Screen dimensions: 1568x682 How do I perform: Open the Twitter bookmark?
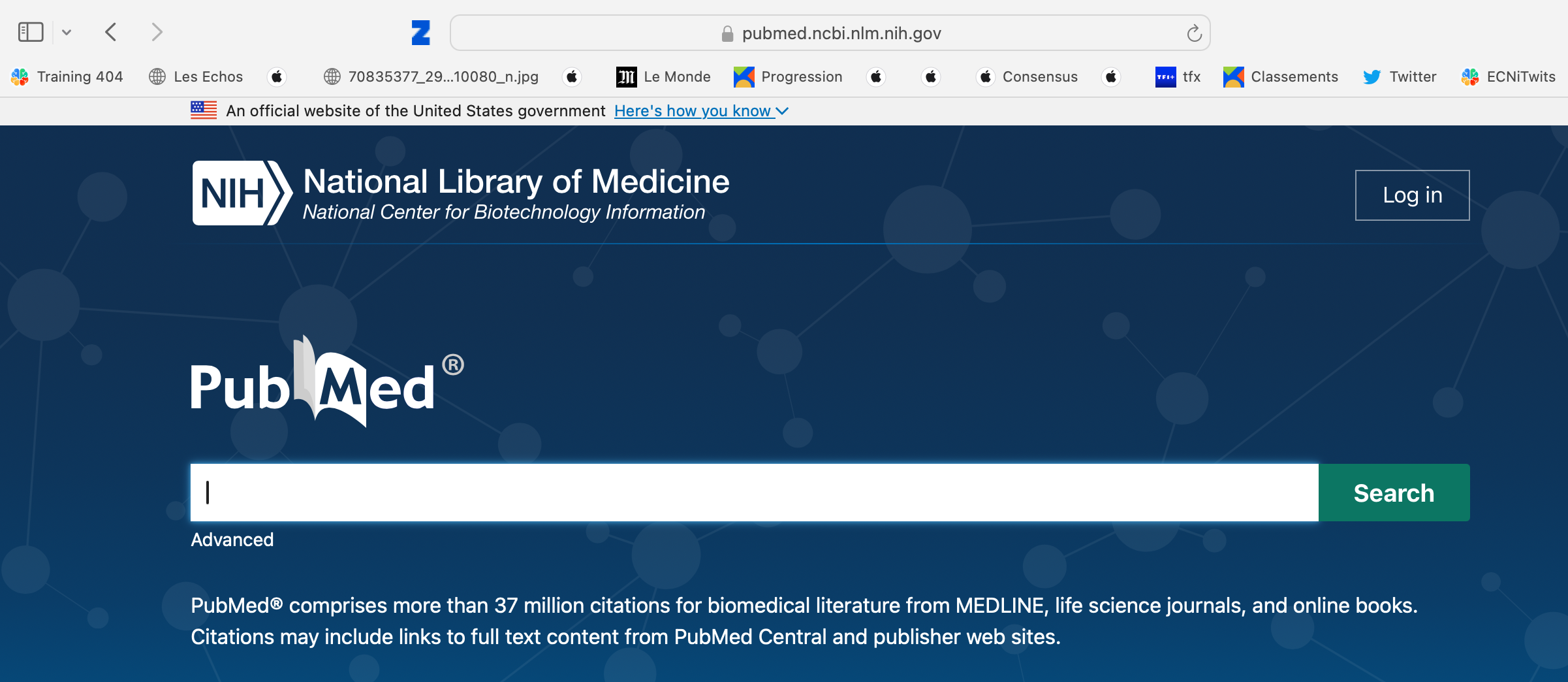[1400, 76]
